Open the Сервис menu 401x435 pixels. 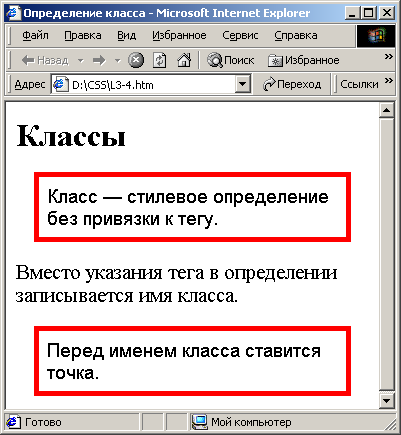tap(240, 35)
